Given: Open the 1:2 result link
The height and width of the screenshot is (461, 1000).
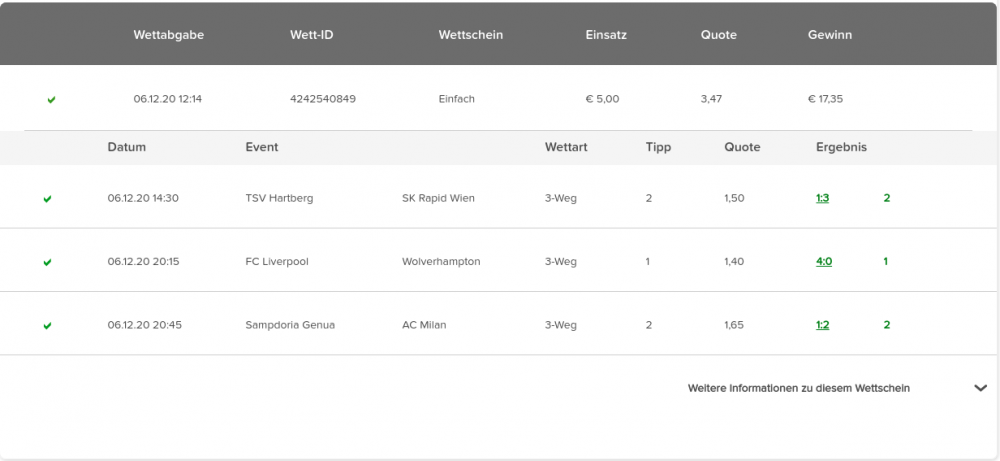Looking at the screenshot, I should pos(822,325).
